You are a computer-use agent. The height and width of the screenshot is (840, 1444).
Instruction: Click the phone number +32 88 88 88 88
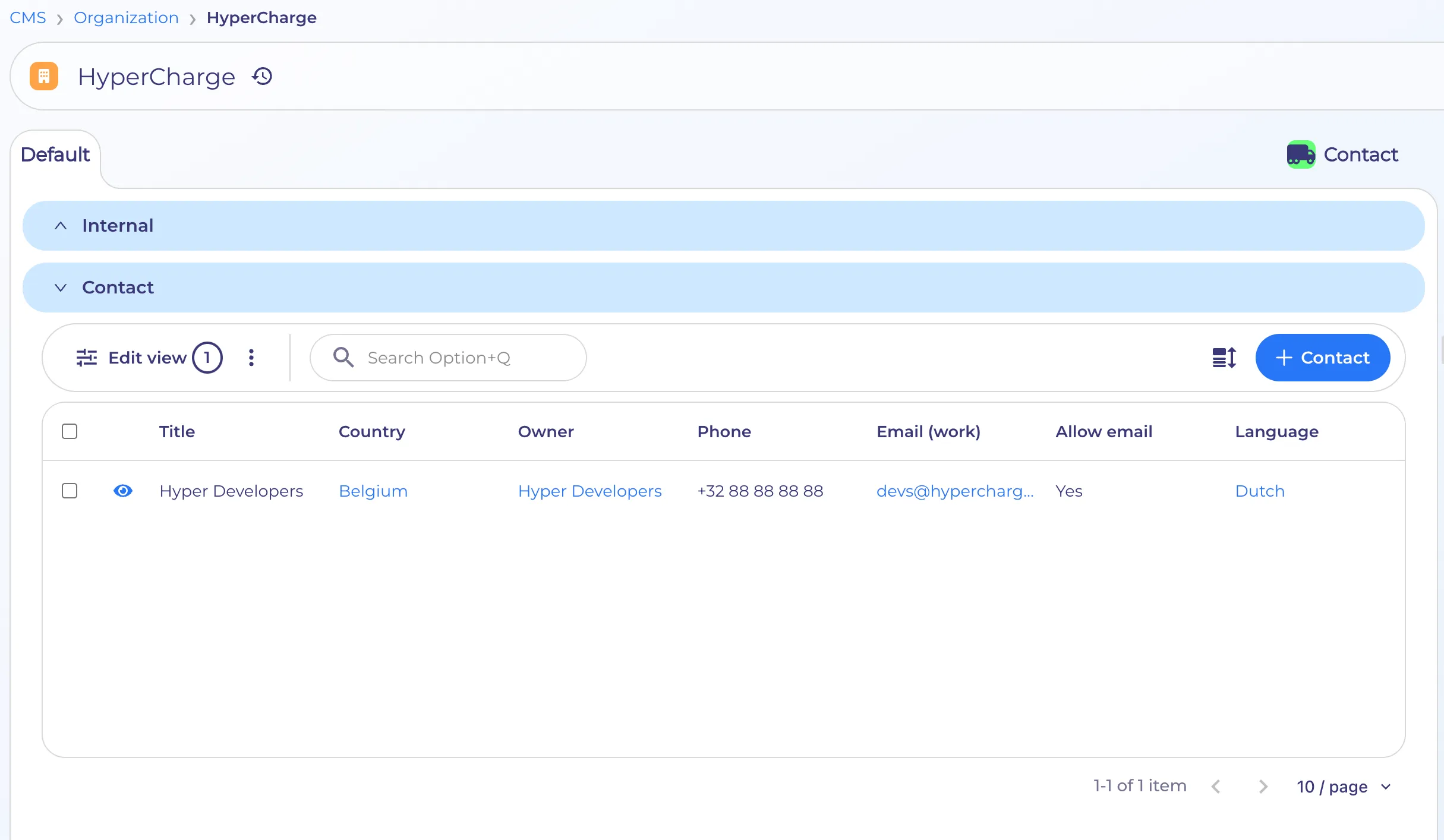[x=761, y=491]
